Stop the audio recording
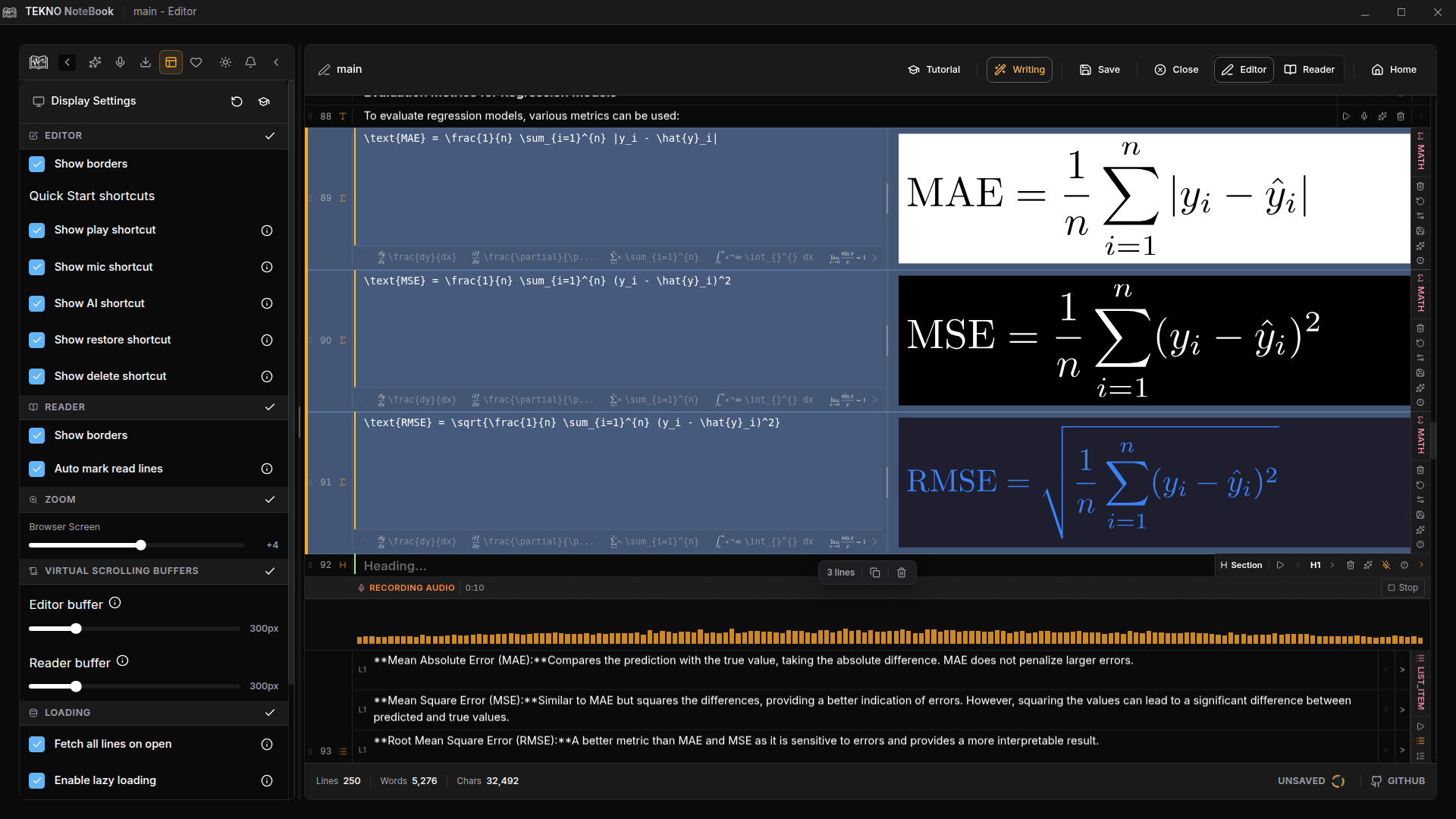 click(1402, 588)
